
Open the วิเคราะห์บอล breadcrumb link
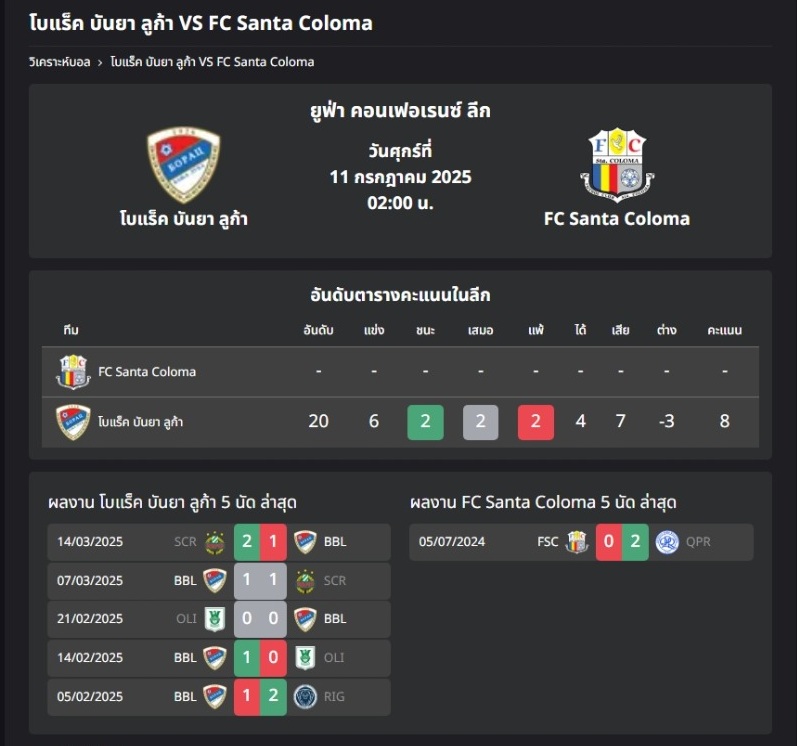click(x=59, y=62)
